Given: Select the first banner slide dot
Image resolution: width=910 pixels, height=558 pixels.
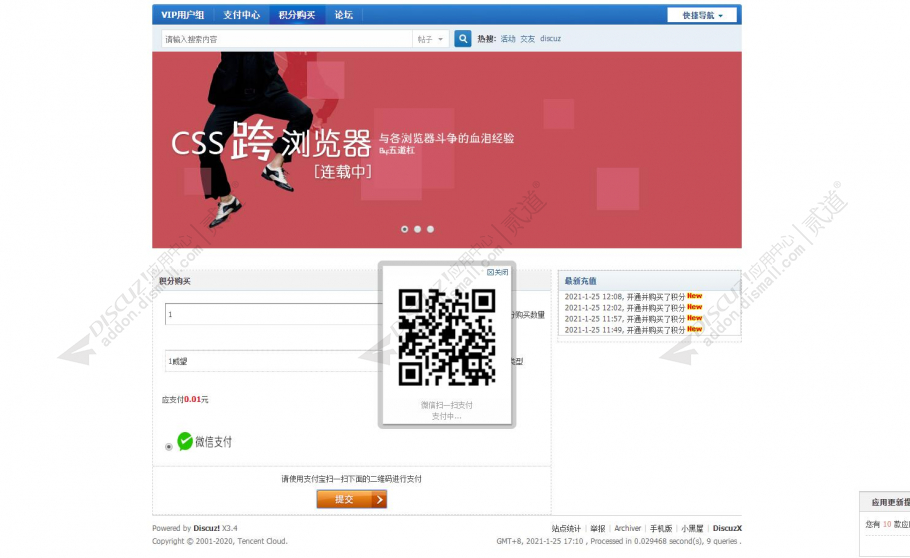Looking at the screenshot, I should tap(405, 229).
